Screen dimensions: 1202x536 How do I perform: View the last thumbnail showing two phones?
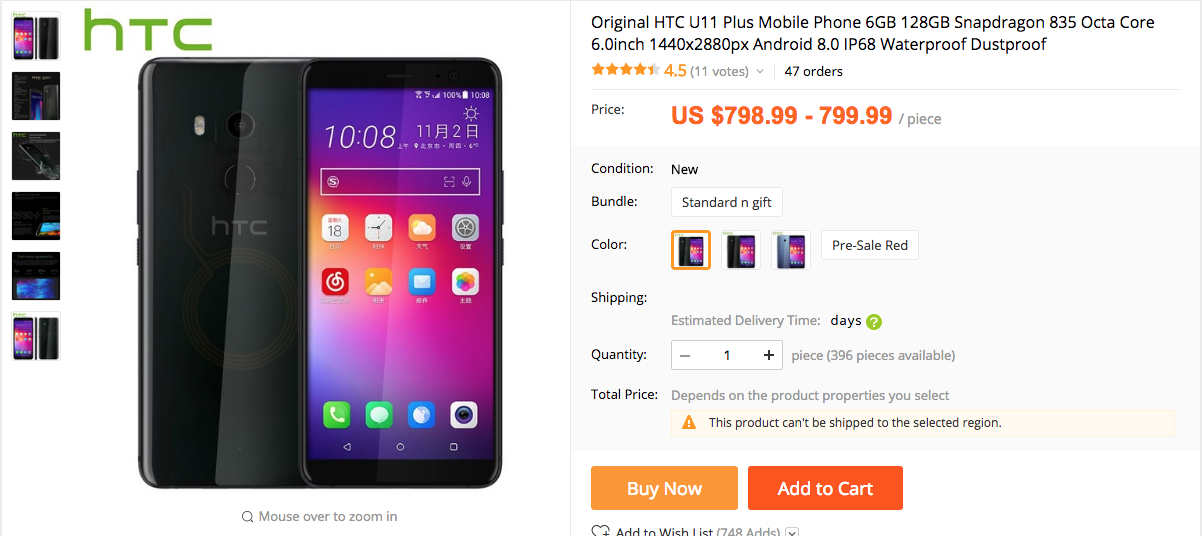(36, 336)
